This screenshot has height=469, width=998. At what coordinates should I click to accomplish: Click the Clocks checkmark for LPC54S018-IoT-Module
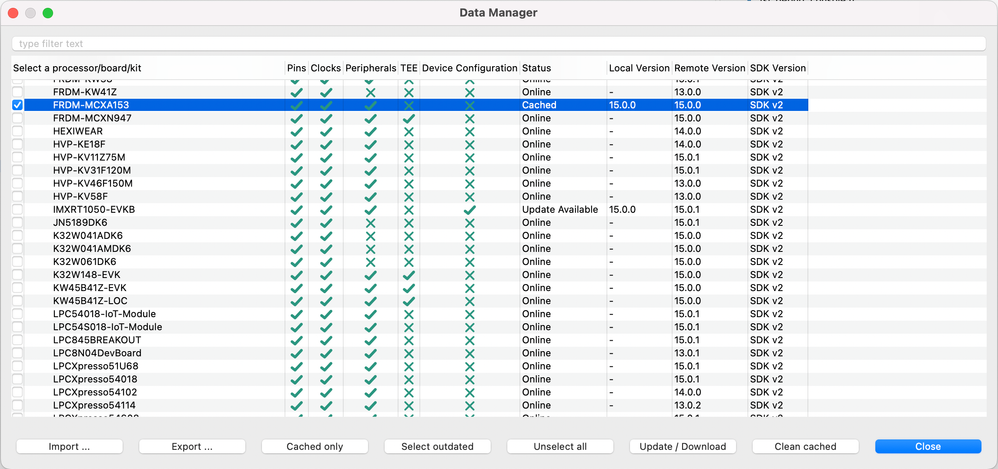pyautogui.click(x=326, y=327)
